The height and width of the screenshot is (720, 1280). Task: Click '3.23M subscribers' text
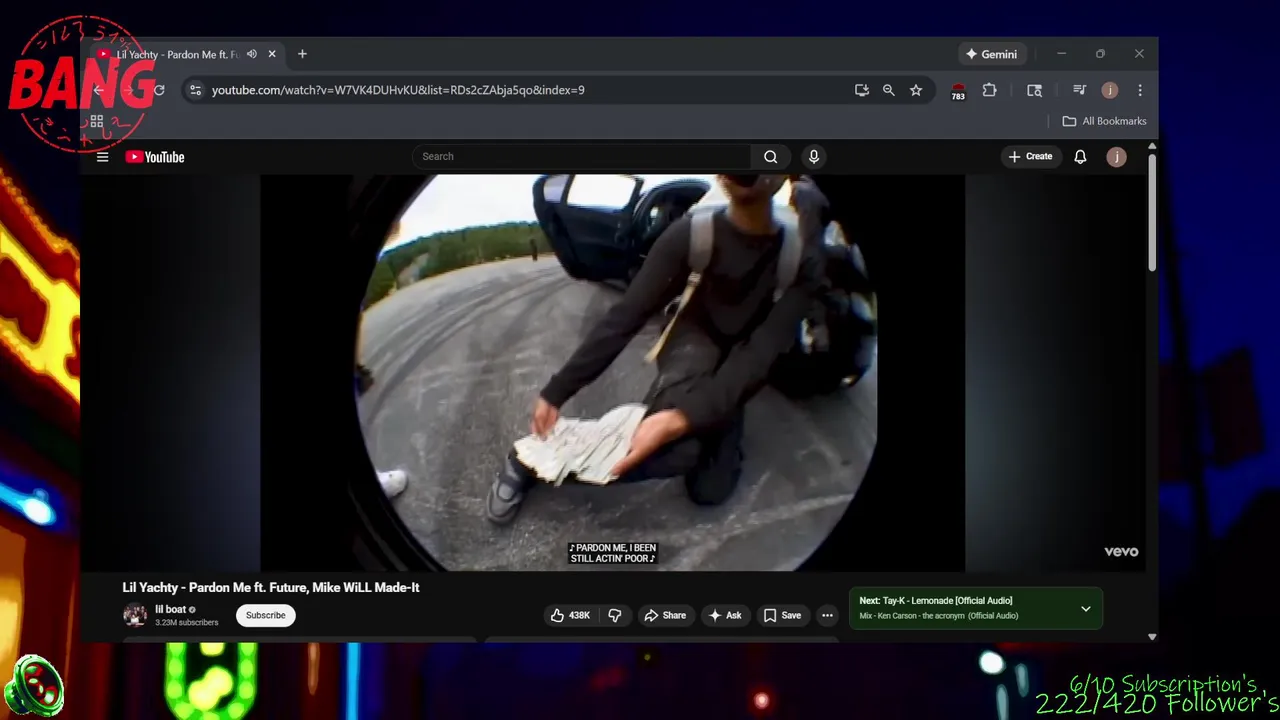coord(186,623)
